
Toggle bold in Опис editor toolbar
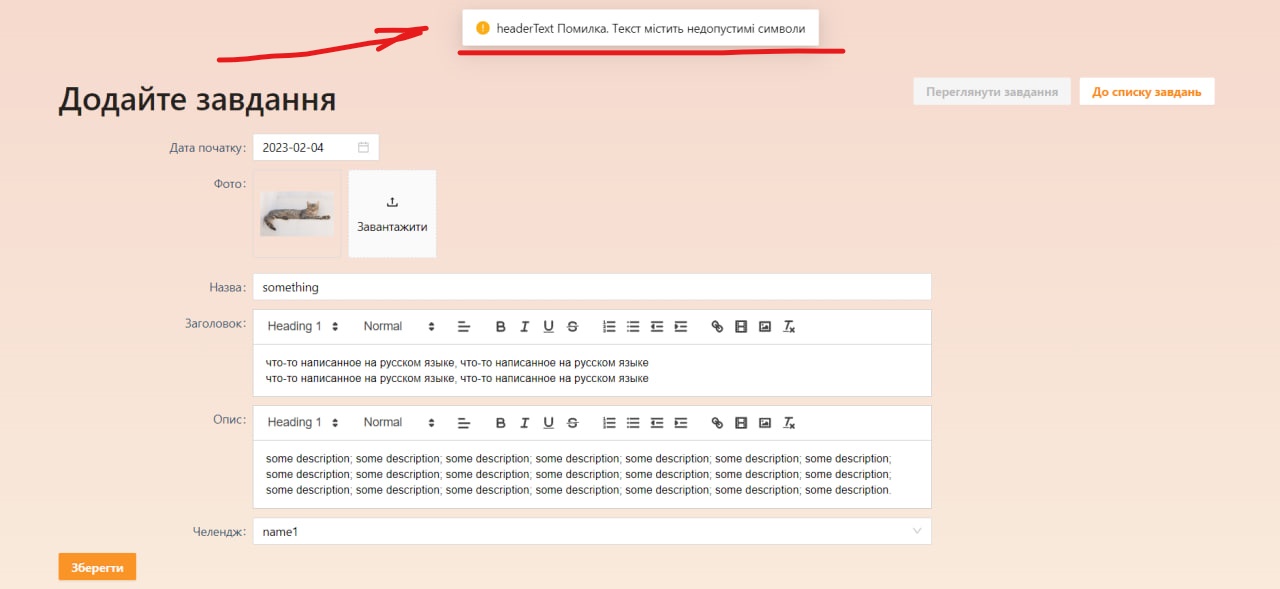tap(500, 422)
